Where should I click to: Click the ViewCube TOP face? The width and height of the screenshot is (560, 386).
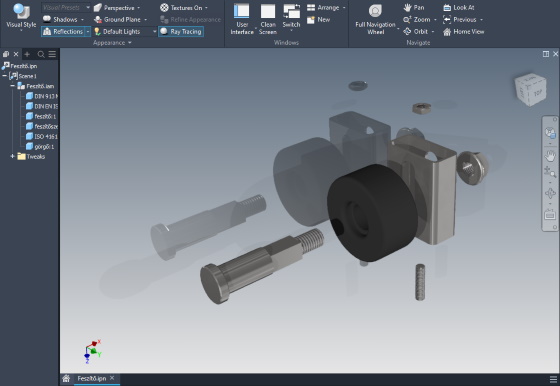point(537,93)
